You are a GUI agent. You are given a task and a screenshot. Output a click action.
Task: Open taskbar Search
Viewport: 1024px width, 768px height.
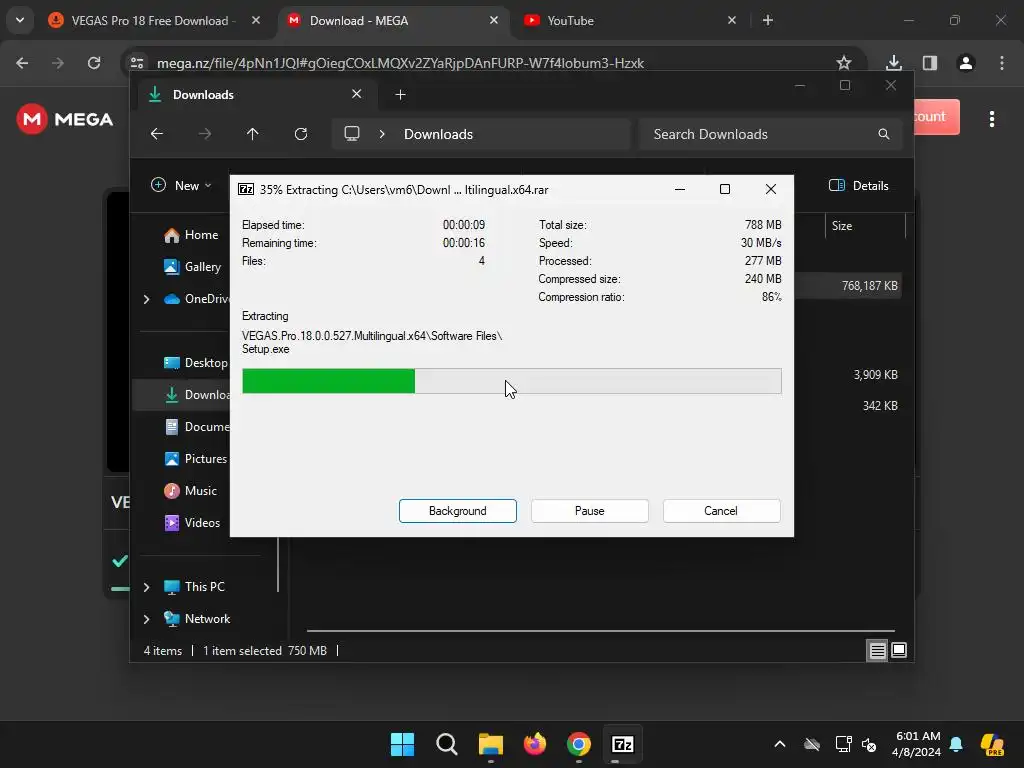(447, 744)
